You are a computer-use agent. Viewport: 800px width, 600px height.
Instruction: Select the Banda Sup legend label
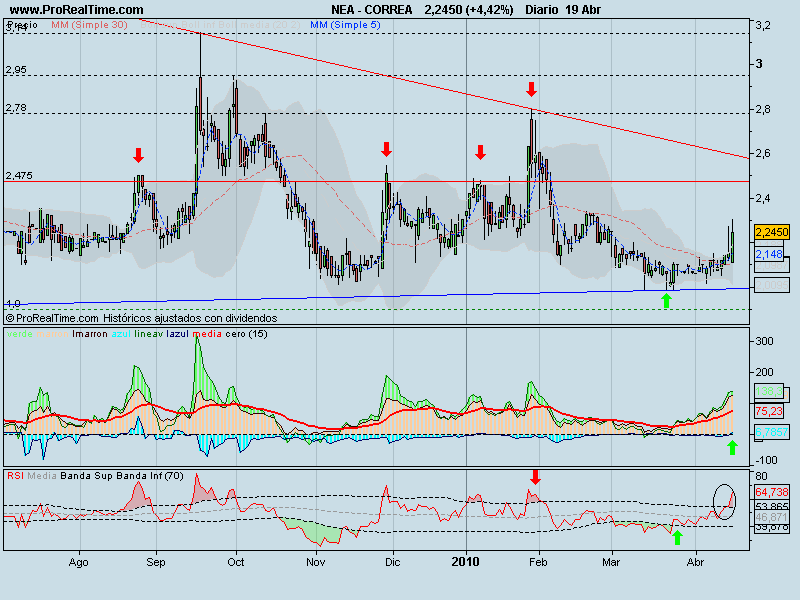click(87, 476)
